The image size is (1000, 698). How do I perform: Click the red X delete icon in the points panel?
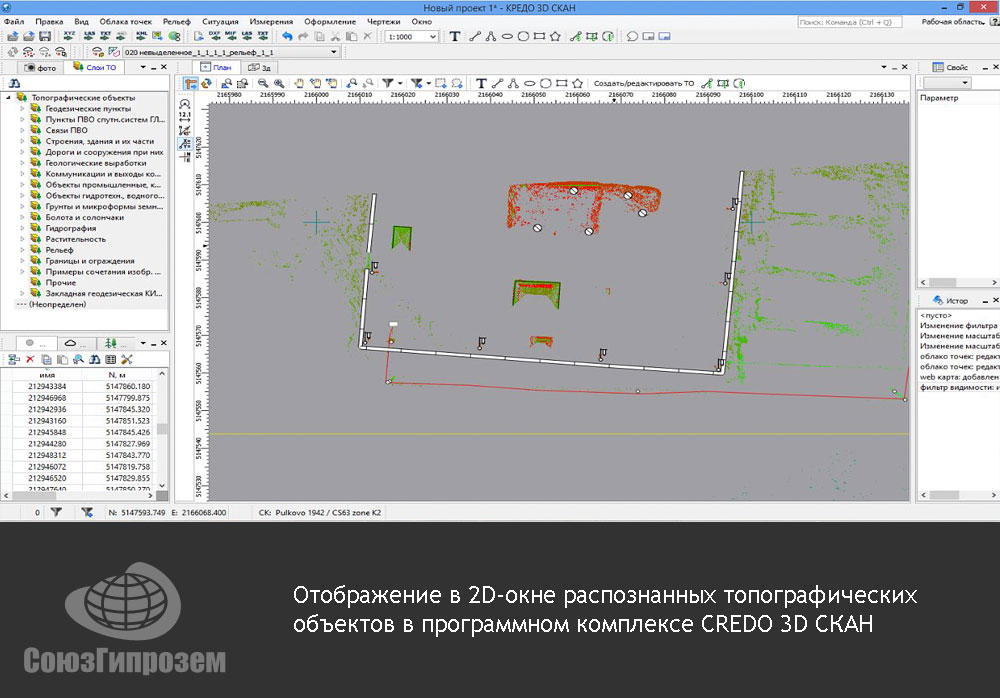(30, 360)
